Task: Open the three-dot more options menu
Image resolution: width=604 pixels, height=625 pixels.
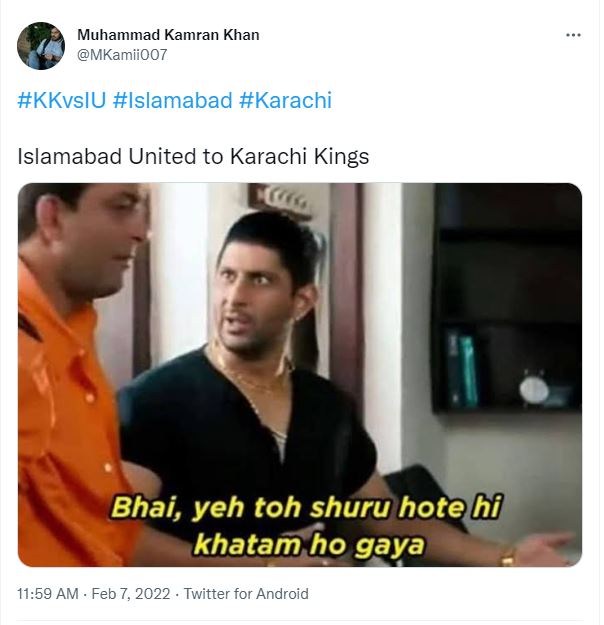Action: click(573, 35)
